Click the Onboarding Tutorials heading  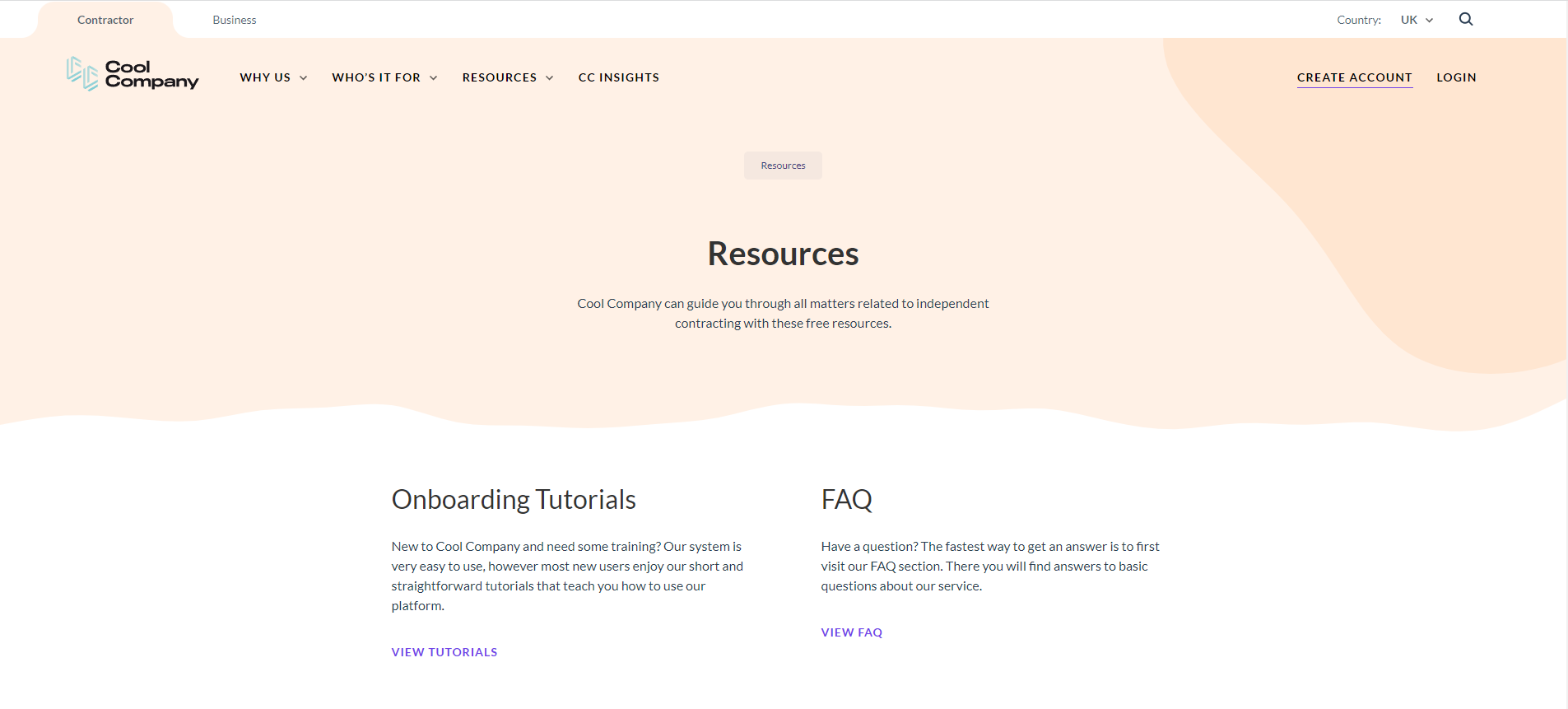pyautogui.click(x=514, y=500)
